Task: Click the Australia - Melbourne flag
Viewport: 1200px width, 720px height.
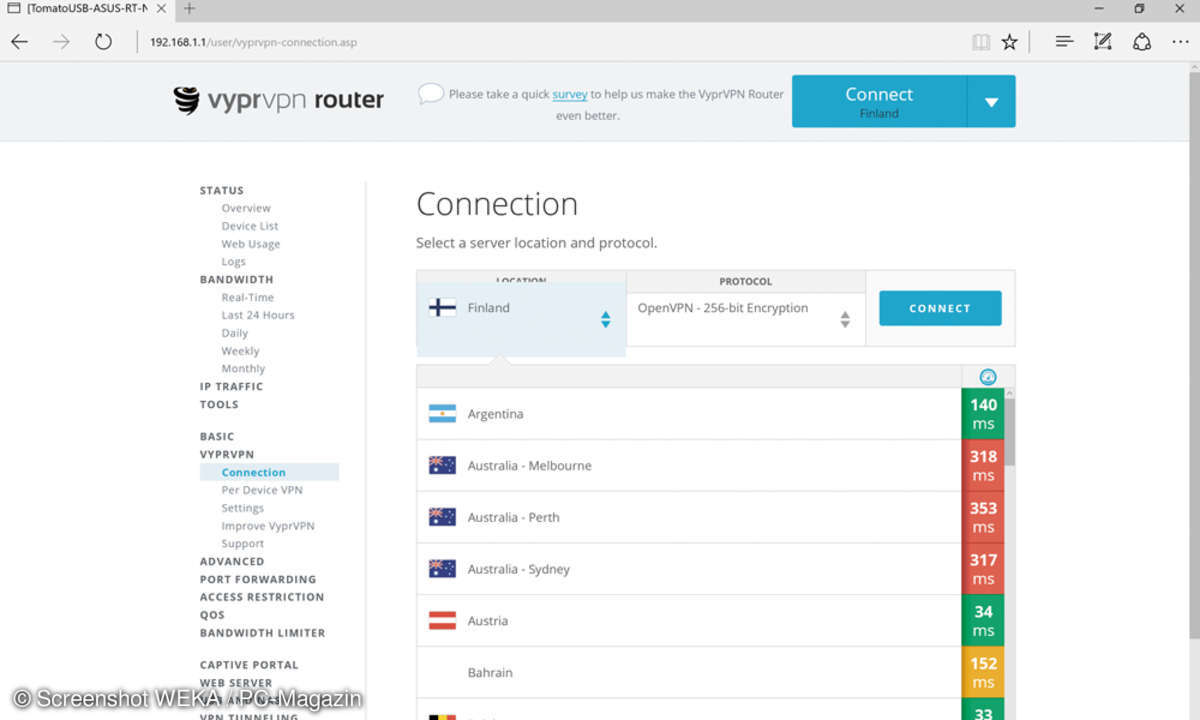Action: pyautogui.click(x=442, y=466)
